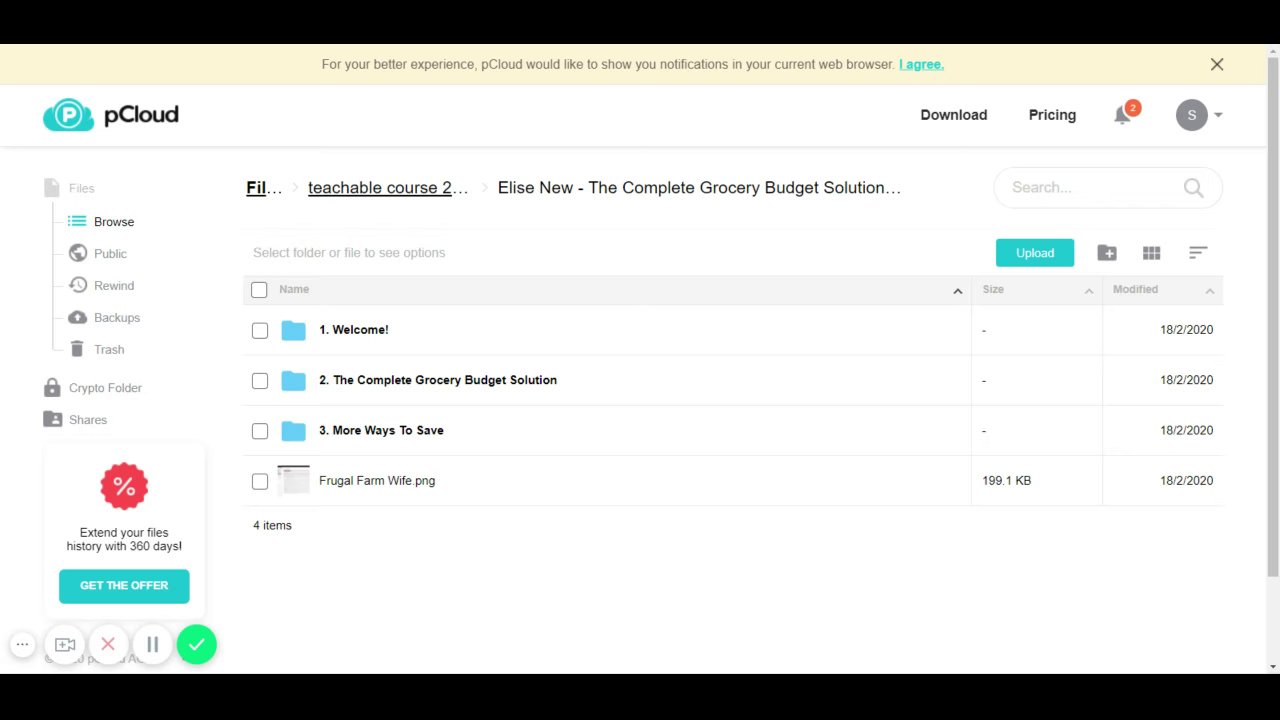Image resolution: width=1280 pixels, height=720 pixels.
Task: Click the Rewind clock icon
Action: pyautogui.click(x=78, y=285)
